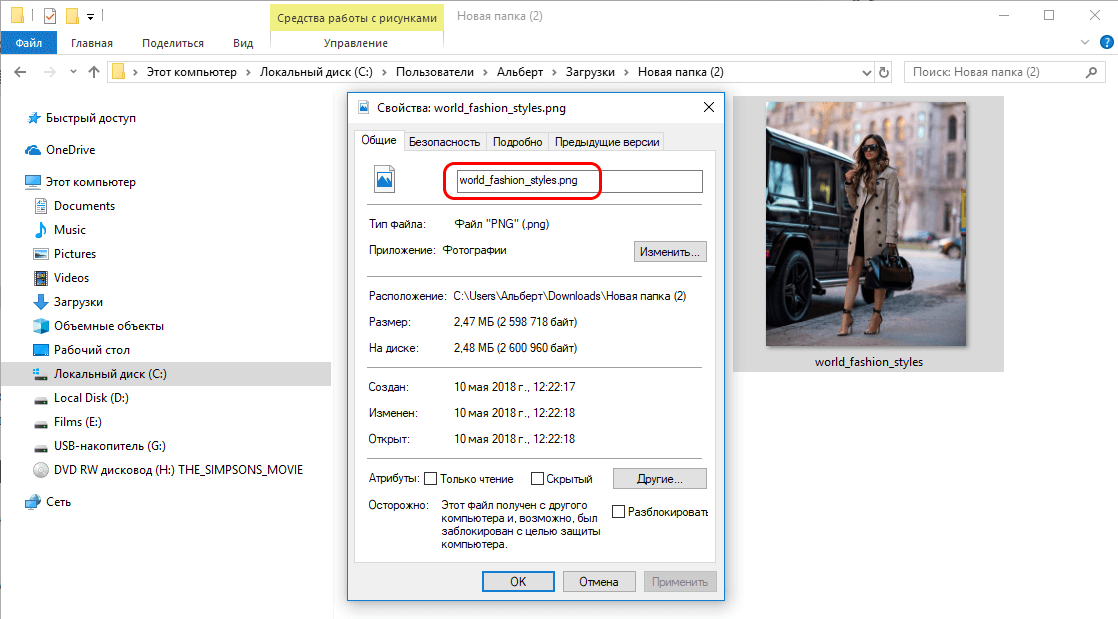Select world_fashion_styles image thumbnail
This screenshot has width=1118, height=619.
(x=866, y=224)
